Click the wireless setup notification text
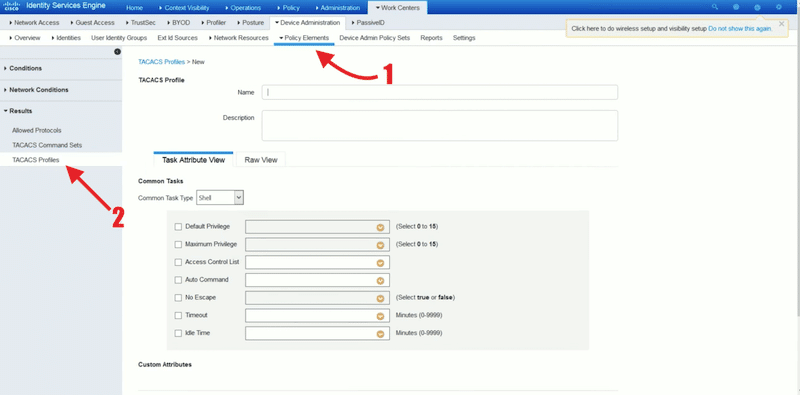Viewport: 800px width, 395px height. pyautogui.click(x=639, y=29)
